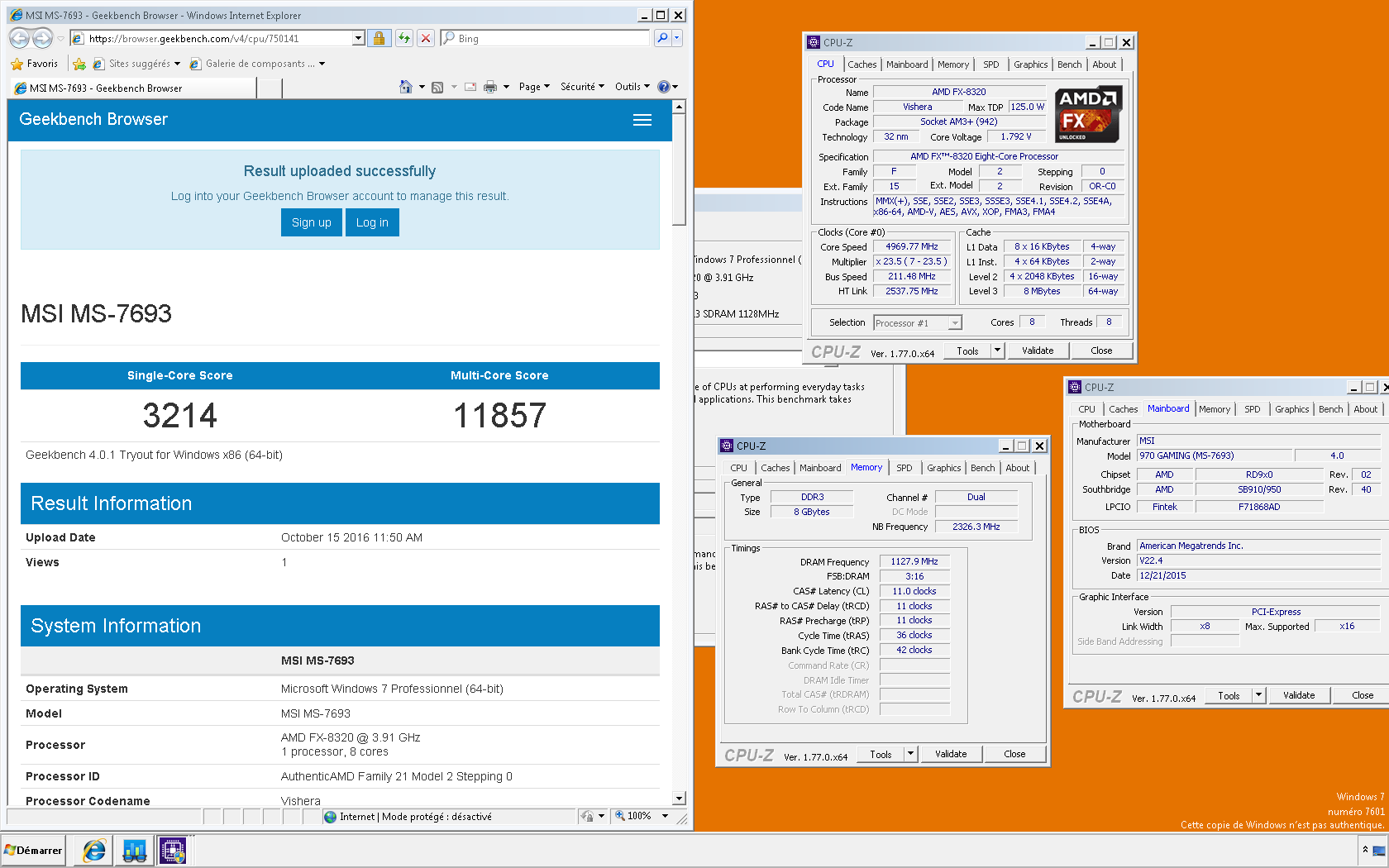The width and height of the screenshot is (1389, 868).
Task: Open Processor #1 selection combo box
Action: point(918,323)
